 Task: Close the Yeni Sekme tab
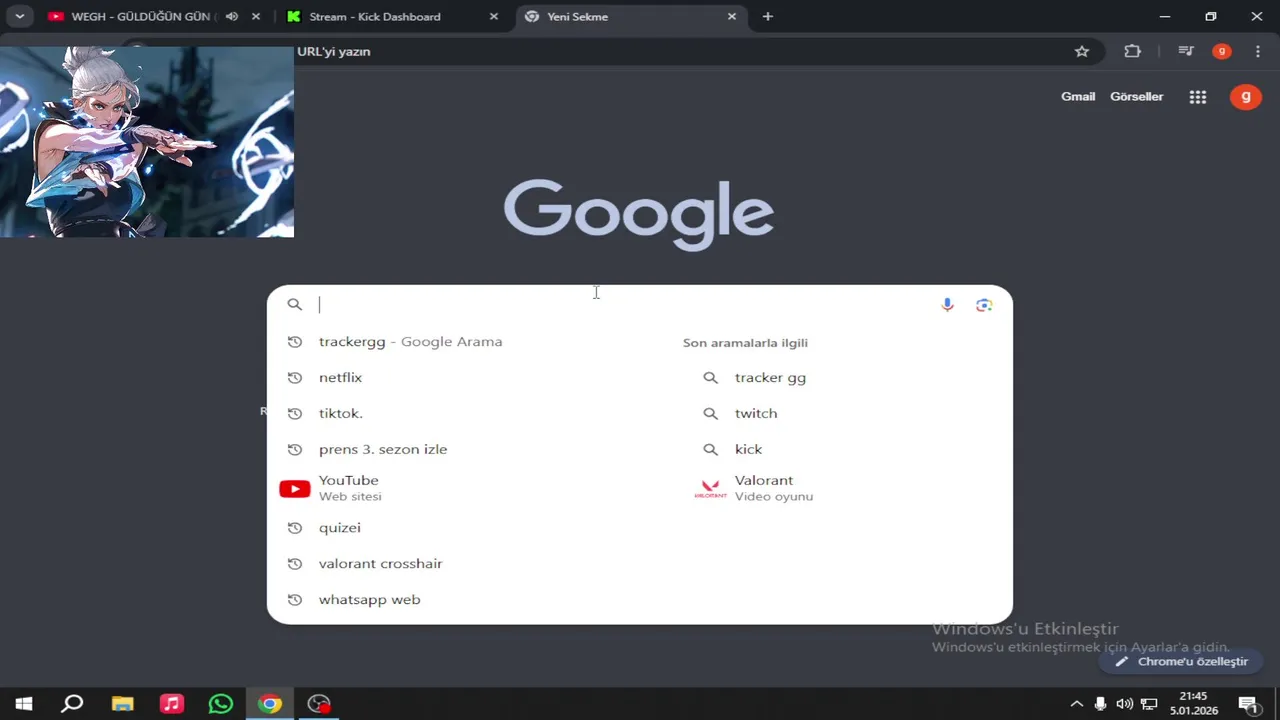(x=732, y=16)
